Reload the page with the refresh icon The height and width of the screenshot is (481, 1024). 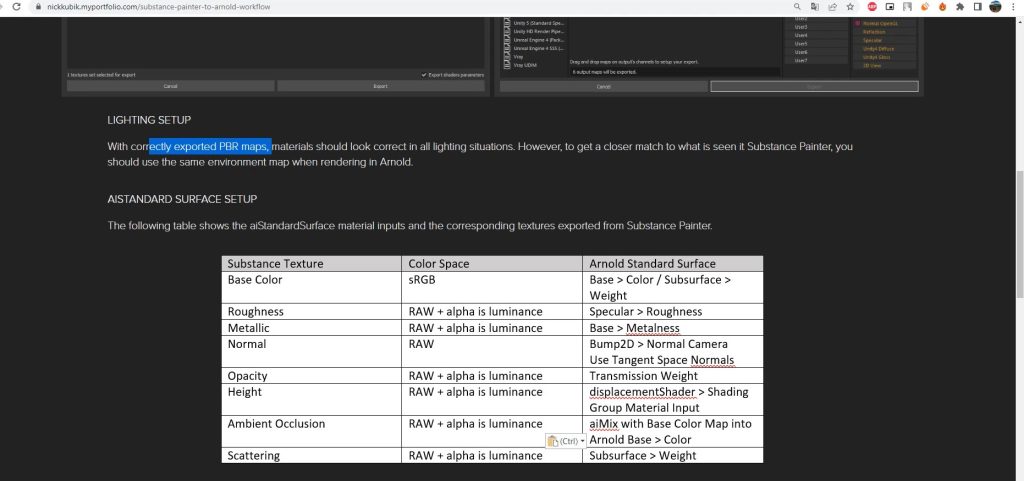click(x=16, y=7)
